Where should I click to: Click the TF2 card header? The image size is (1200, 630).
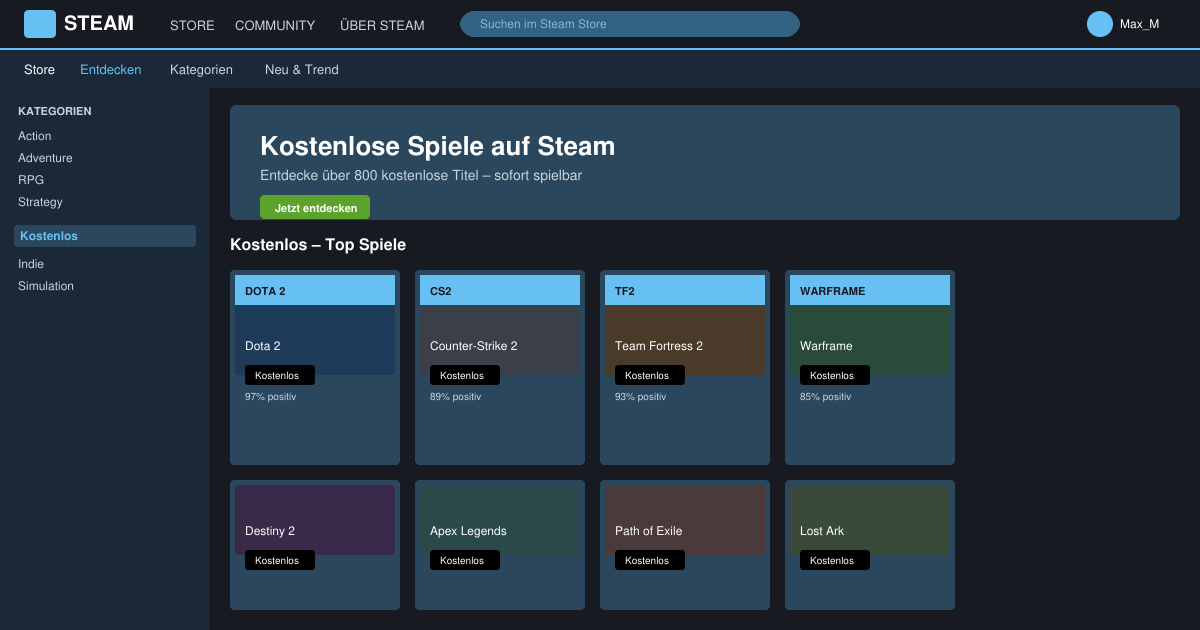pos(685,290)
